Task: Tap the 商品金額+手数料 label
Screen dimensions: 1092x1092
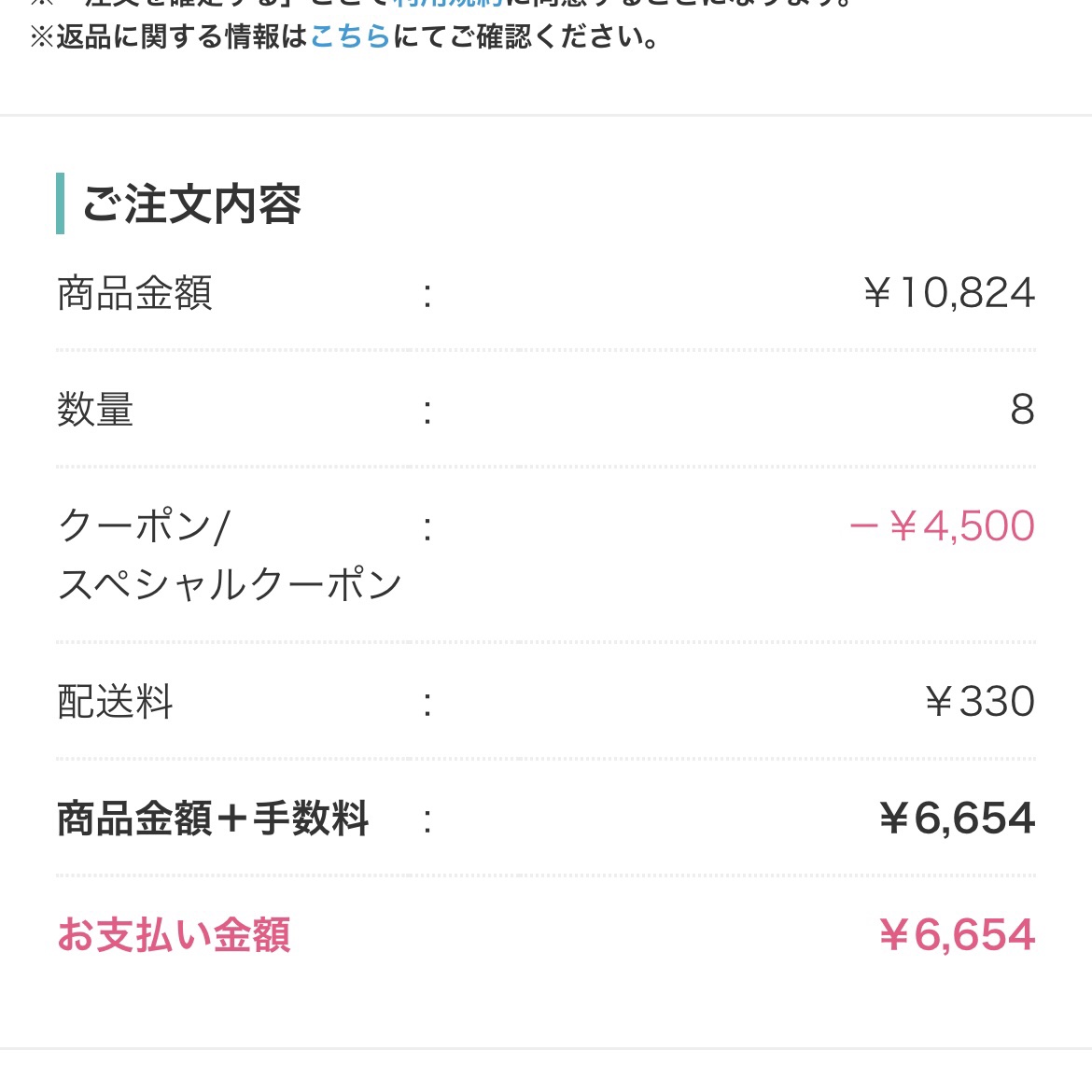Action: [213, 819]
